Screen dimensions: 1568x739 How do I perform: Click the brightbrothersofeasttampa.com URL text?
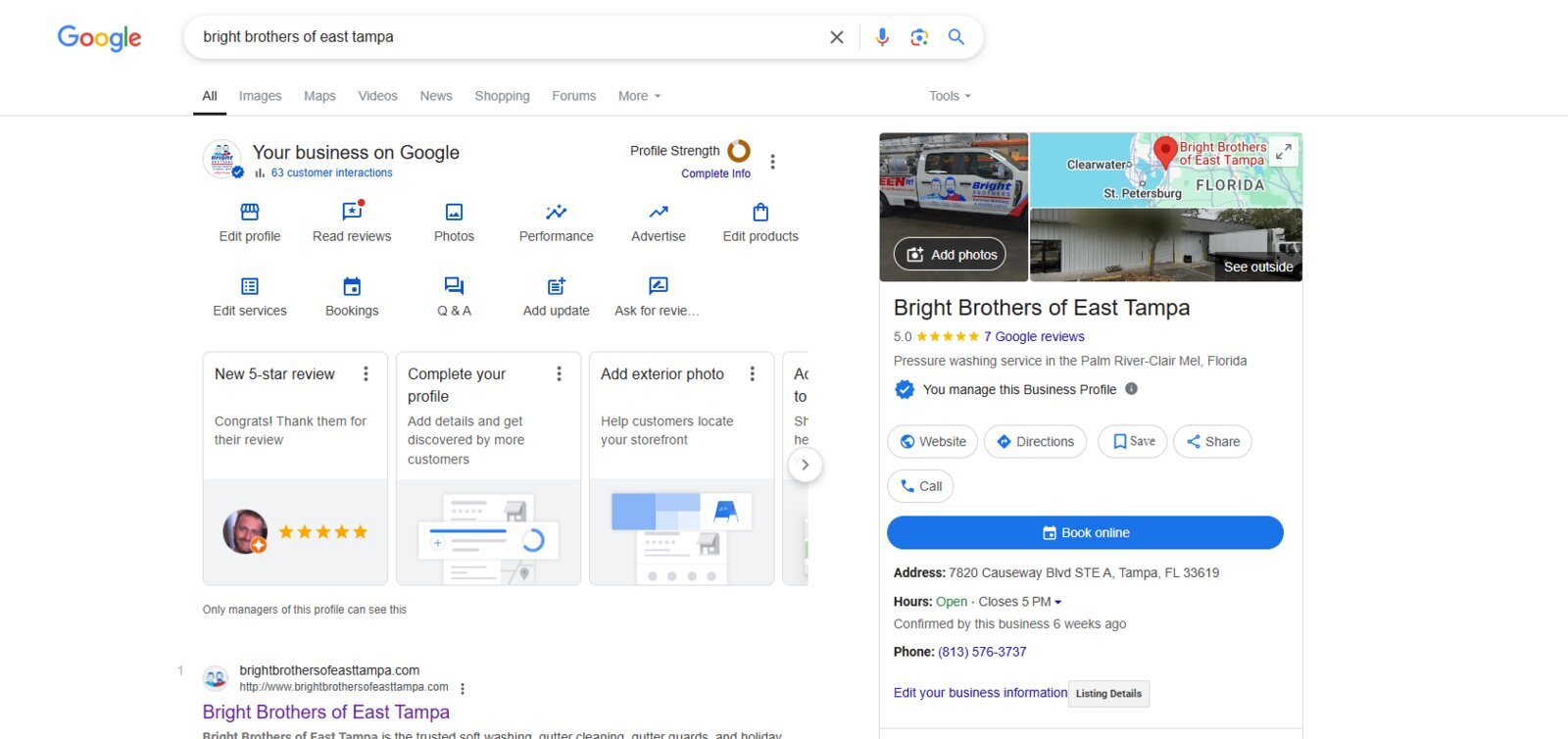pos(344,687)
